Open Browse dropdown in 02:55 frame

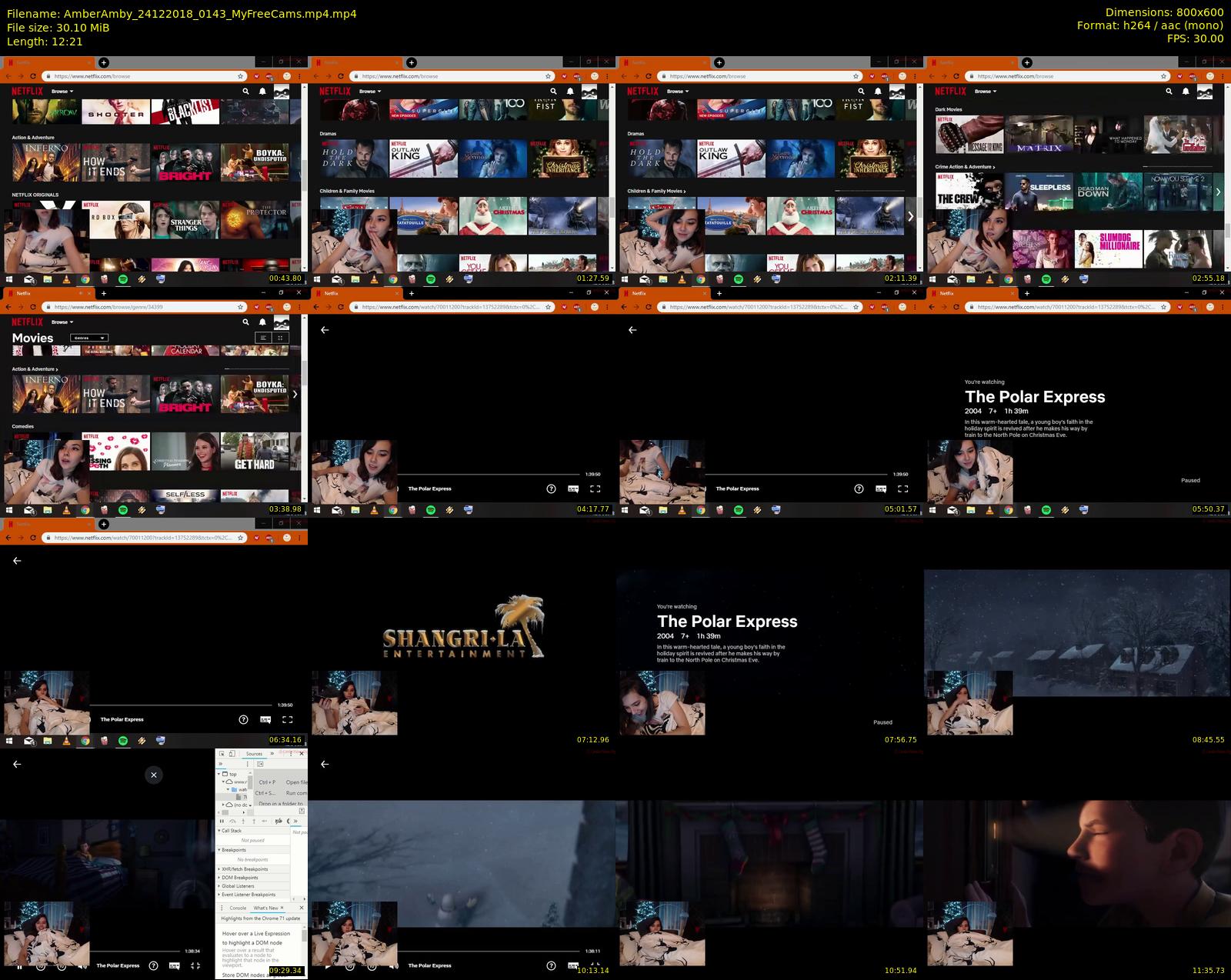[x=985, y=91]
